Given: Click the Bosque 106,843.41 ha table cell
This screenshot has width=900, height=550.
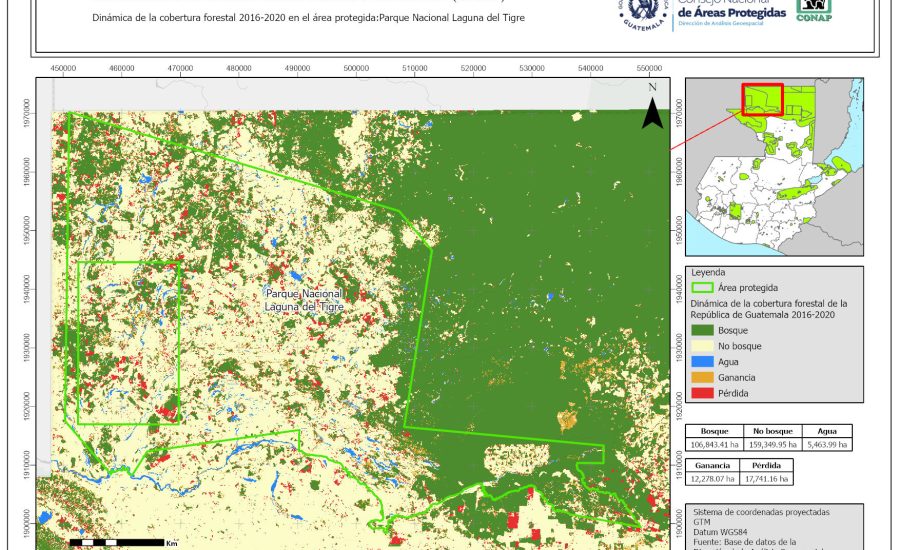Looking at the screenshot, I should pos(713,444).
